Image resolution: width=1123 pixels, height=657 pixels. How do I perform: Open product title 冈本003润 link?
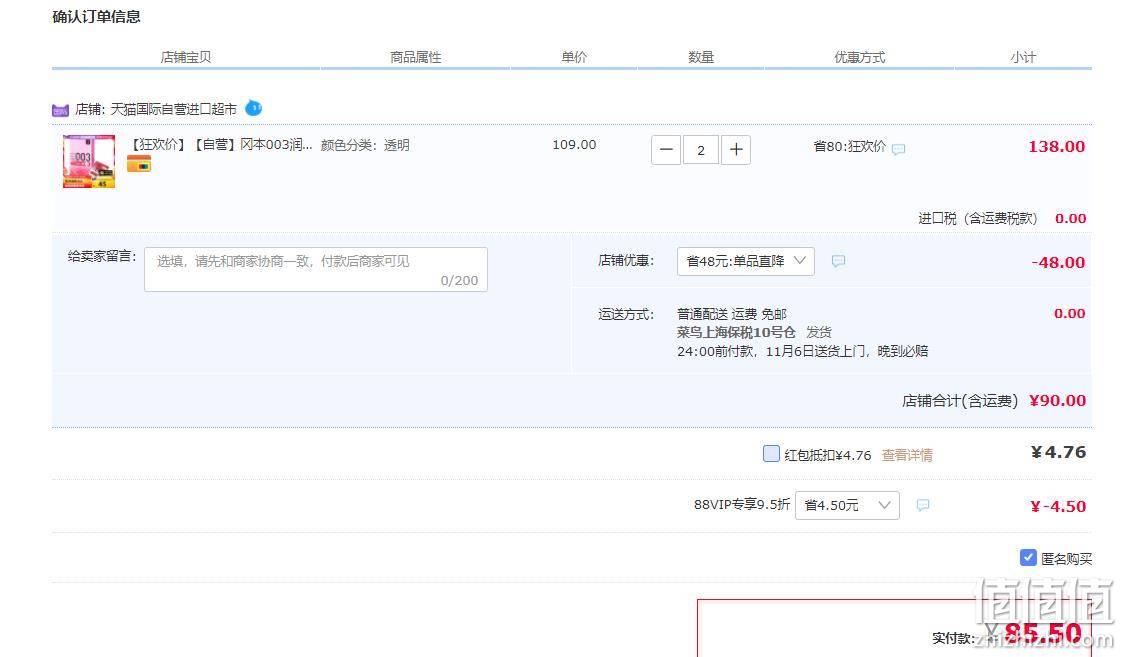pos(220,145)
